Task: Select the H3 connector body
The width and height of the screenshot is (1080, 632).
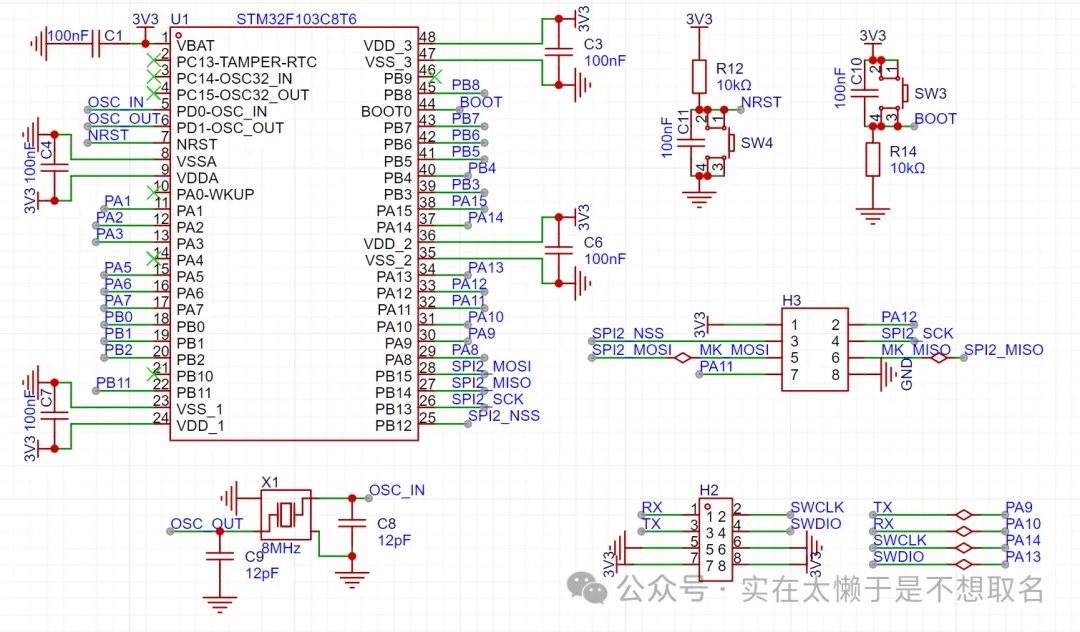Action: point(814,349)
